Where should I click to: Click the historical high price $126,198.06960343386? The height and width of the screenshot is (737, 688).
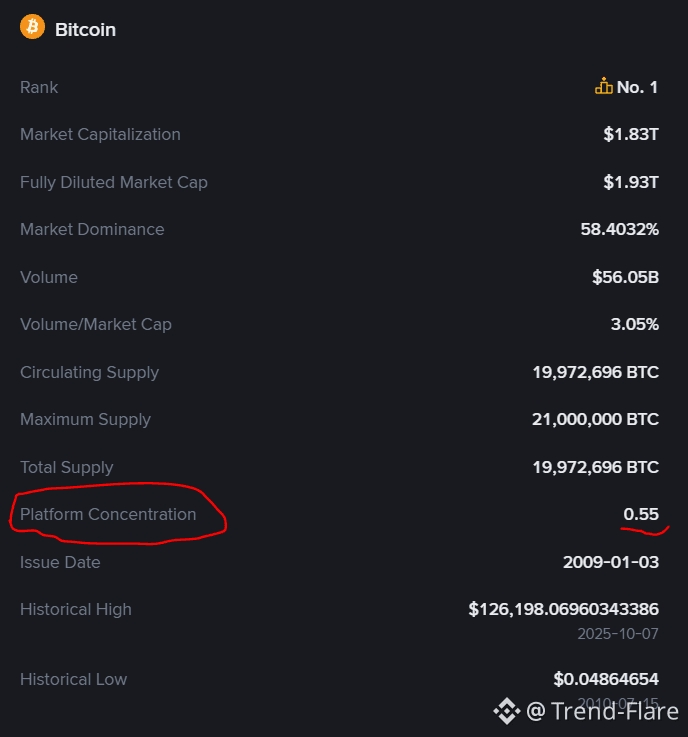(563, 609)
